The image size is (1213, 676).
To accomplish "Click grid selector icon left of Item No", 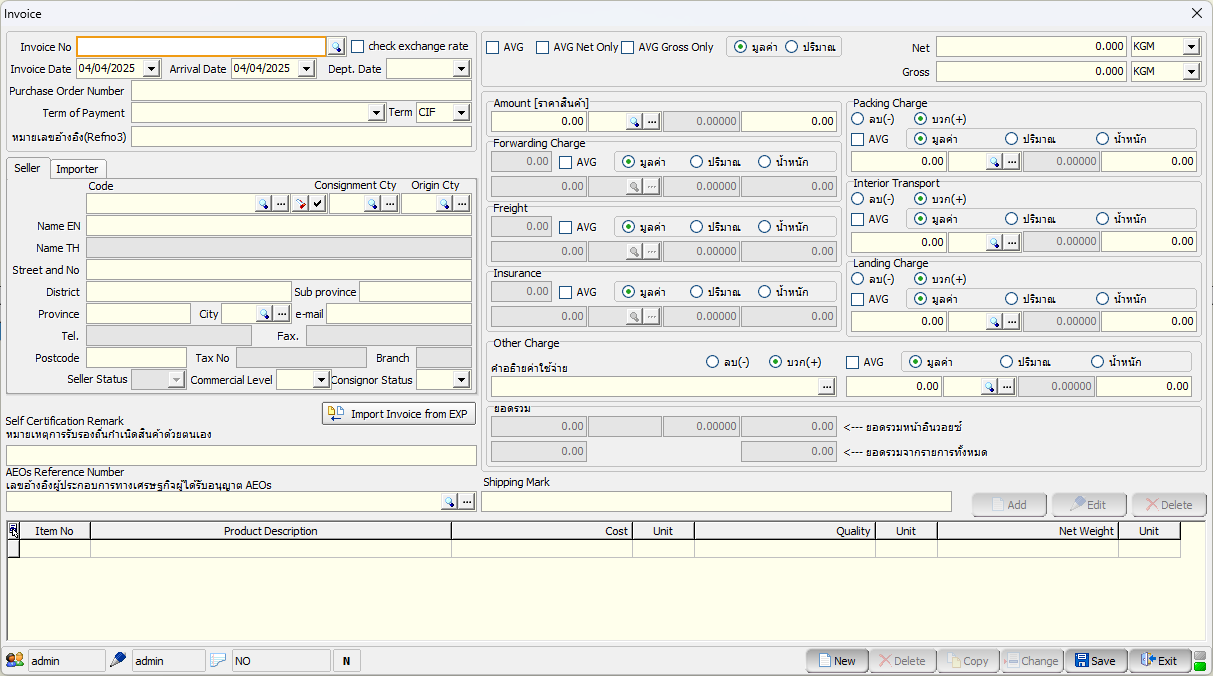I will (14, 531).
